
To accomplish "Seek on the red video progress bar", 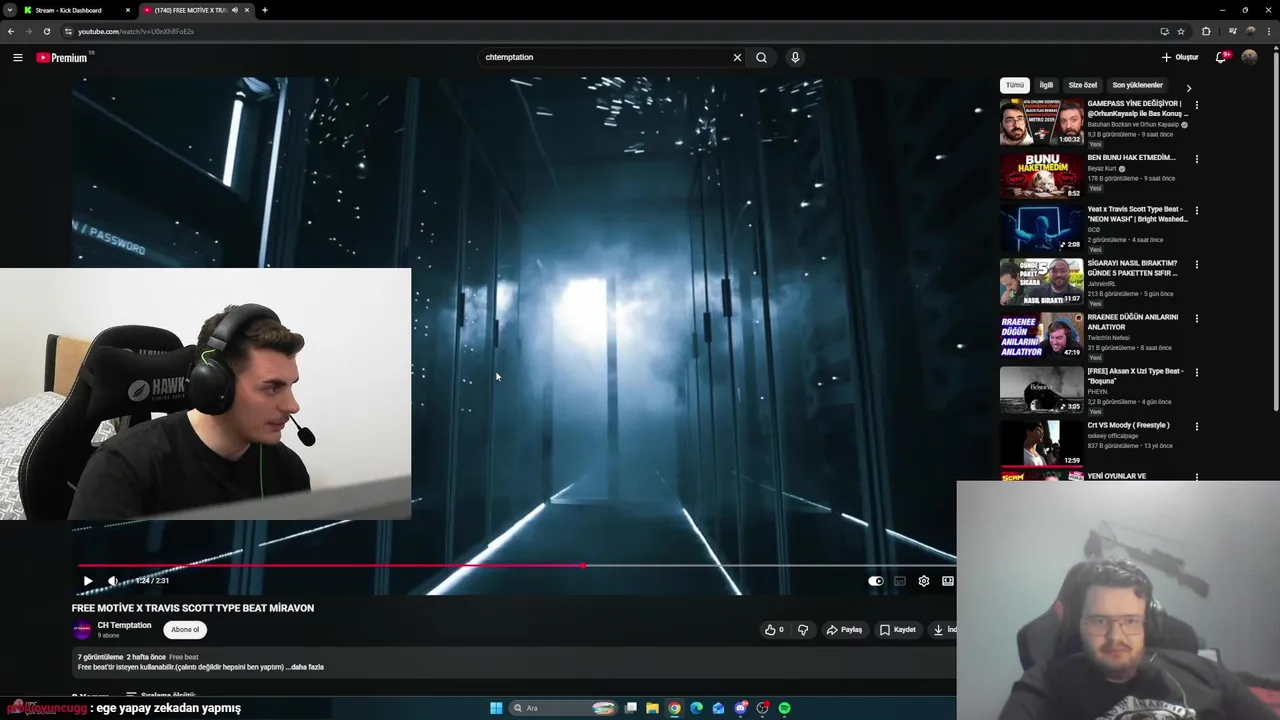I will pyautogui.click(x=517, y=566).
